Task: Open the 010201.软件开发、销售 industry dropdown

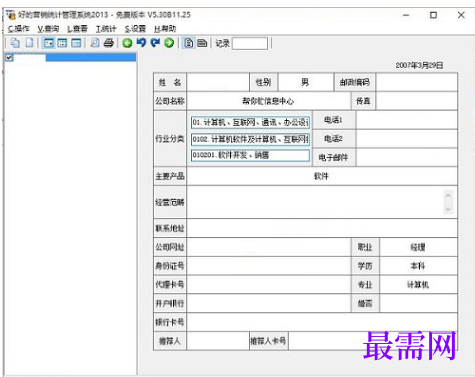Action: coord(250,155)
